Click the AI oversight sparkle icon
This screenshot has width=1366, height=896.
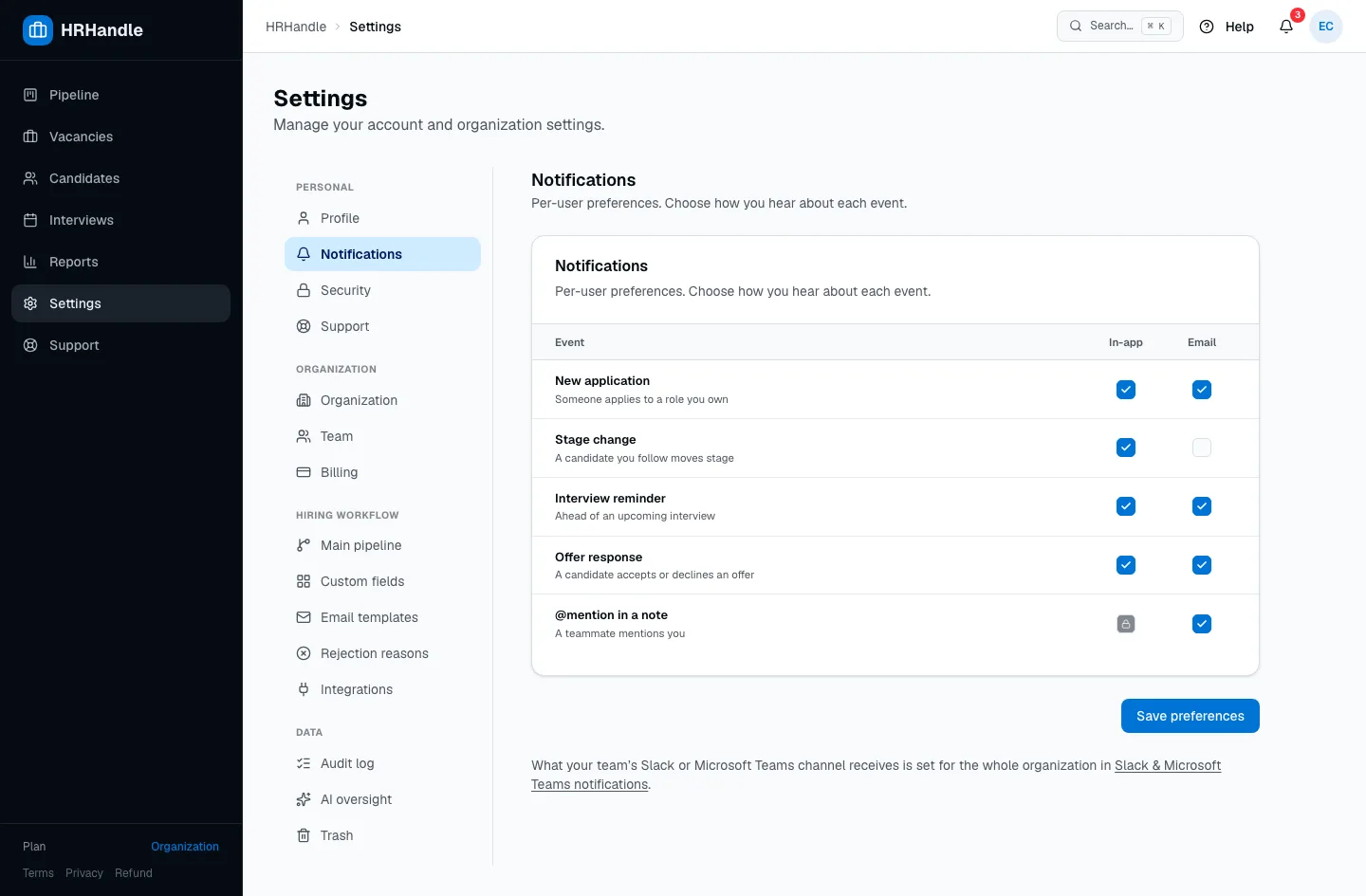point(304,799)
